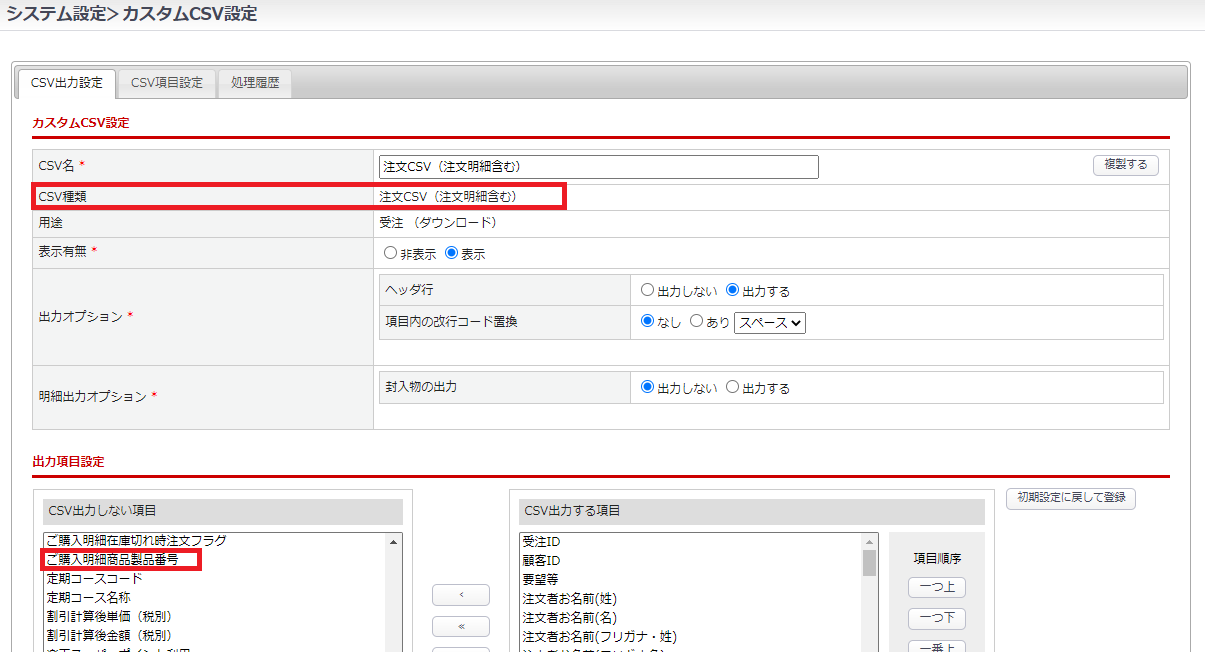
Task: Click the 複製する button
Action: point(1125,165)
